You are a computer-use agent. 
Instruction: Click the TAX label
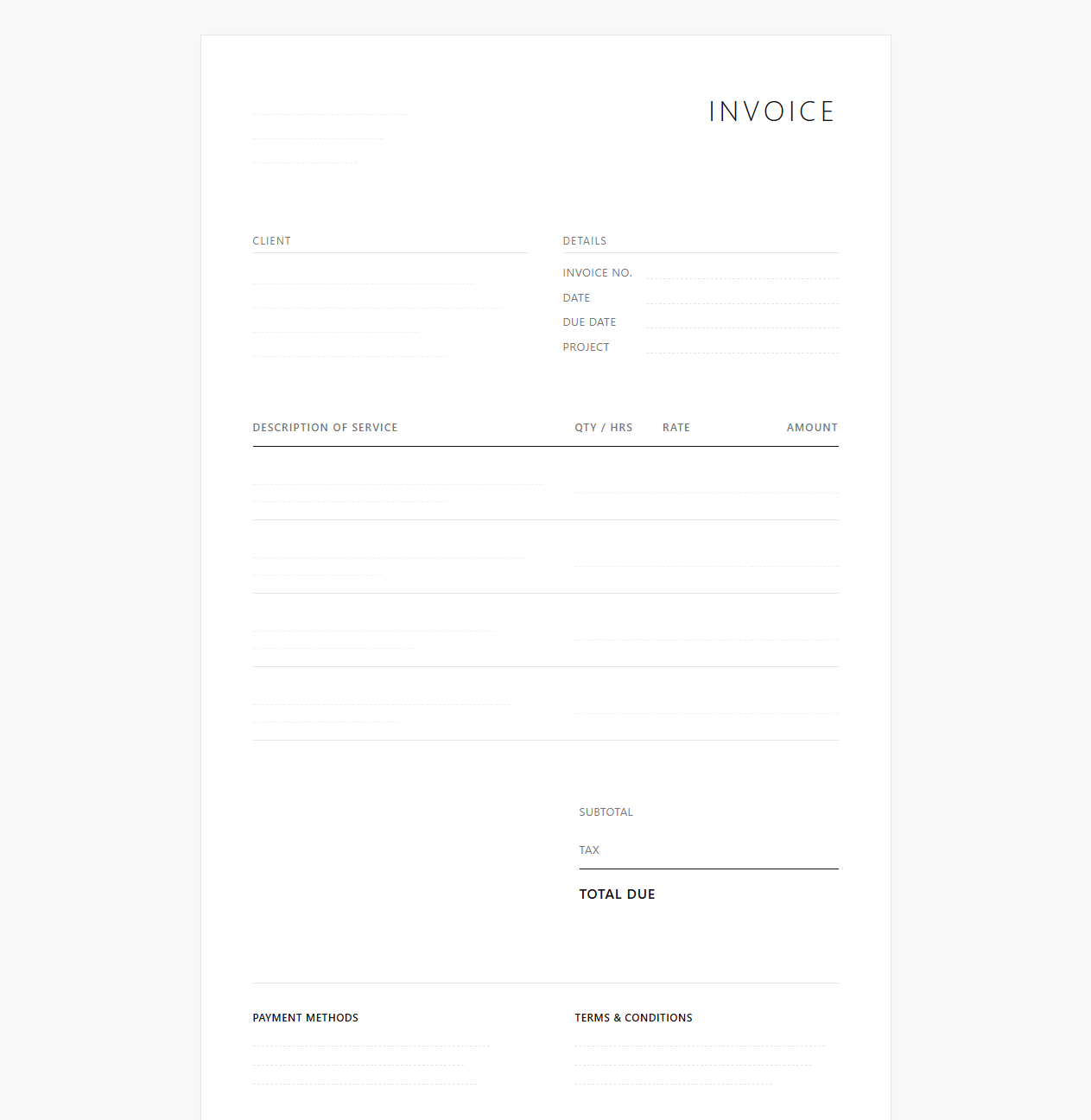[589, 850]
